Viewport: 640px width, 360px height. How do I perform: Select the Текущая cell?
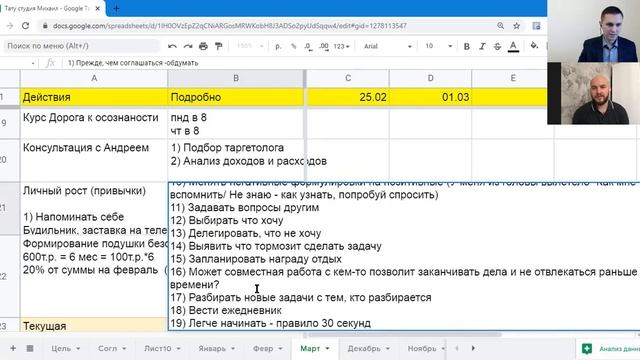(x=94, y=324)
